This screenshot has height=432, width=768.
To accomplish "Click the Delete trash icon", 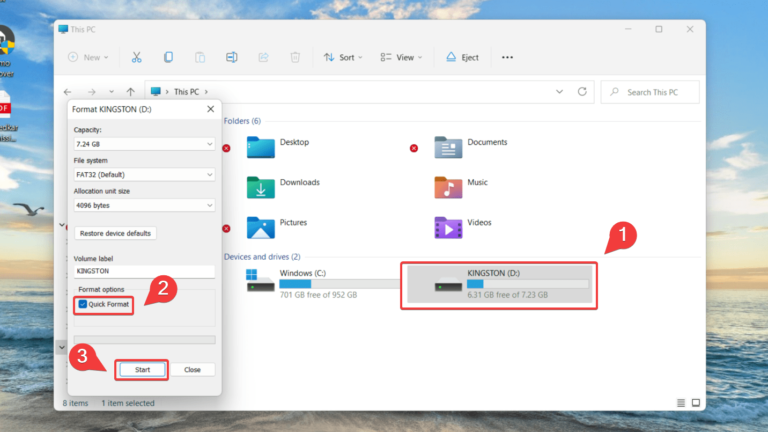I will pyautogui.click(x=295, y=57).
